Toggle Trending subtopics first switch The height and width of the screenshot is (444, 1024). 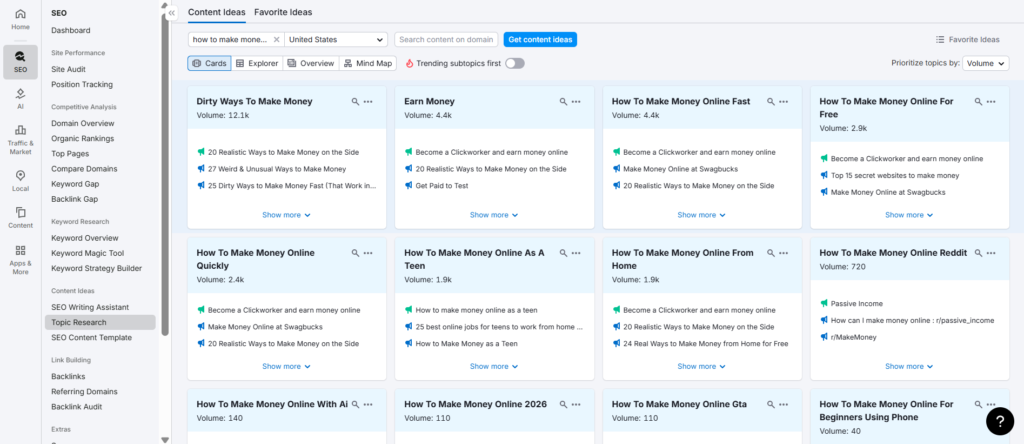click(x=515, y=63)
